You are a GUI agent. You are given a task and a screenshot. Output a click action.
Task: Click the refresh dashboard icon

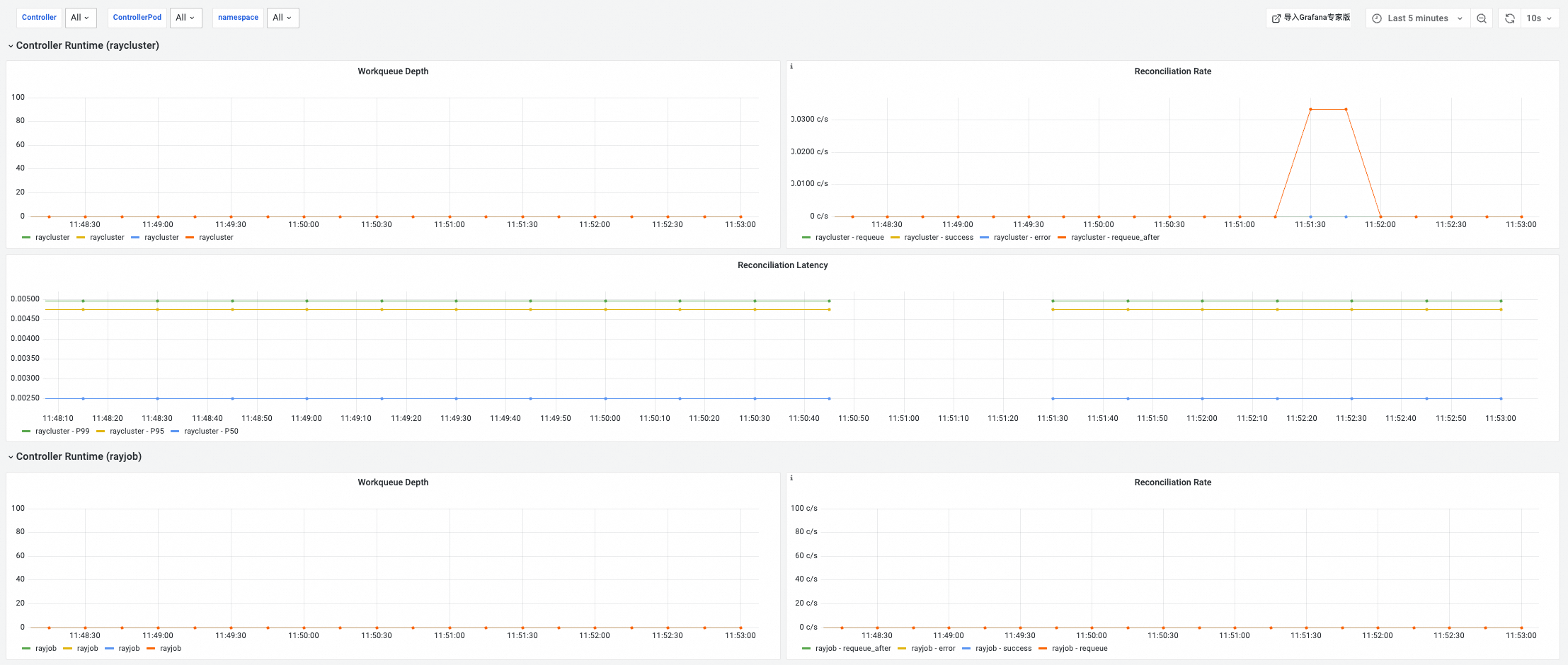[x=1509, y=18]
